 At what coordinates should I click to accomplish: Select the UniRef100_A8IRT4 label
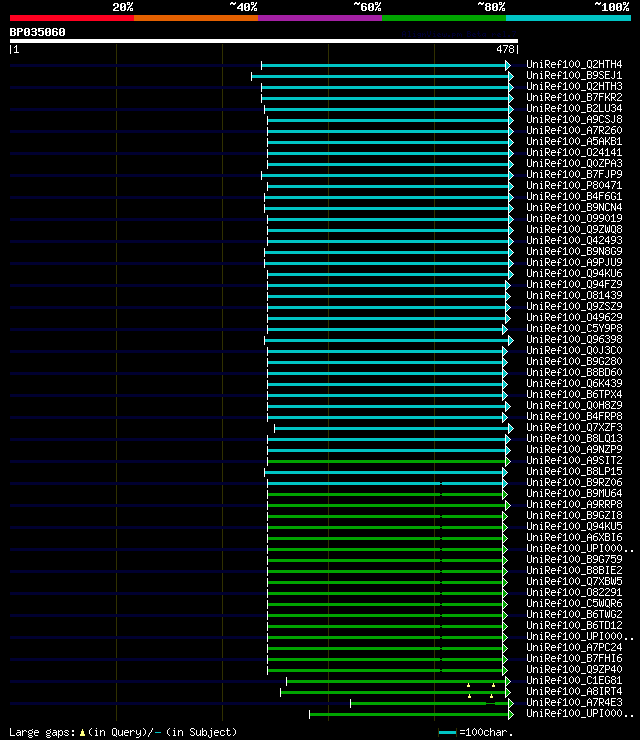click(574, 691)
